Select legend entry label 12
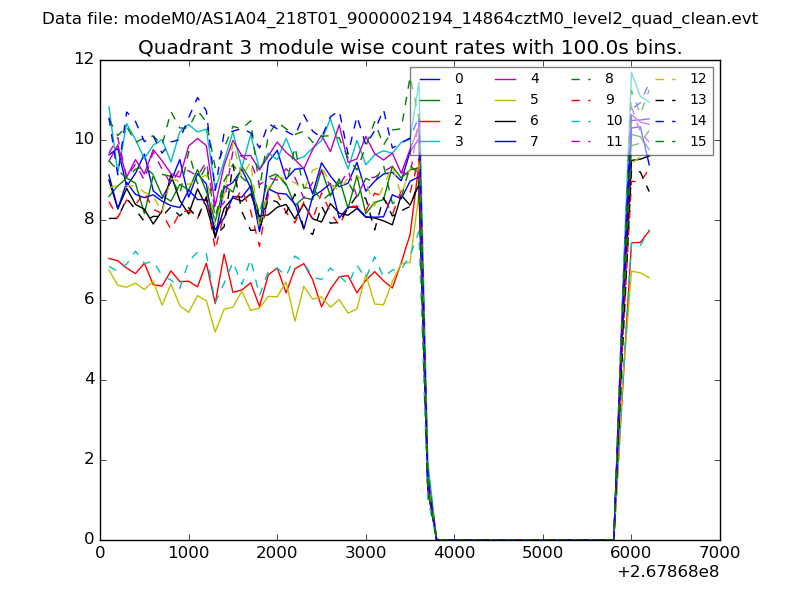 pyautogui.click(x=698, y=79)
